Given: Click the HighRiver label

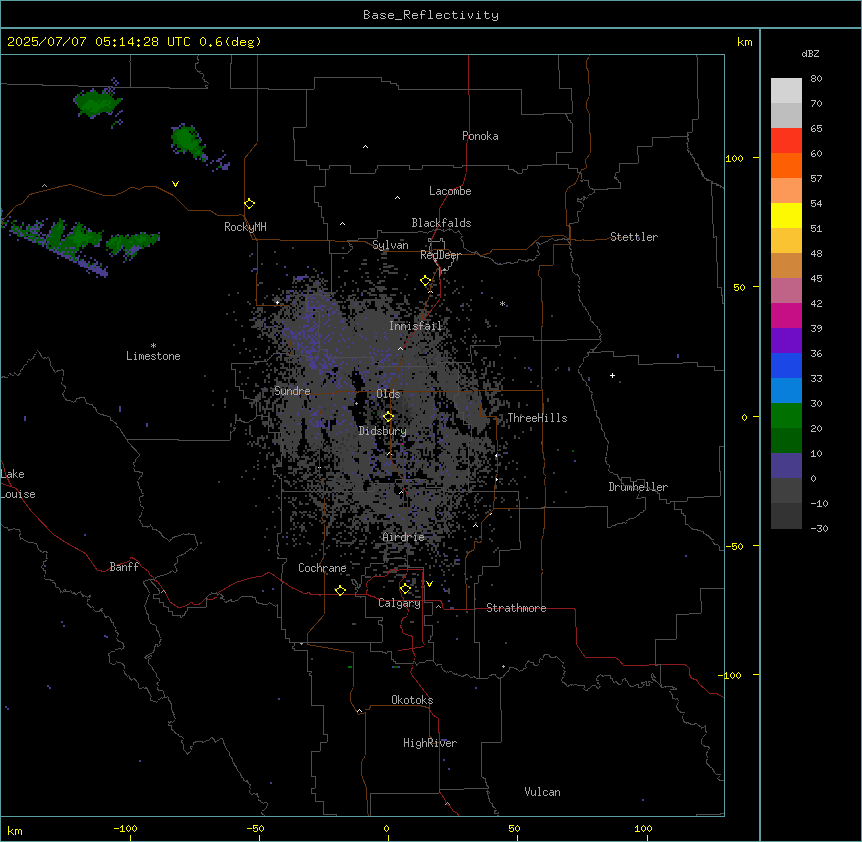Looking at the screenshot, I should pos(430,743).
